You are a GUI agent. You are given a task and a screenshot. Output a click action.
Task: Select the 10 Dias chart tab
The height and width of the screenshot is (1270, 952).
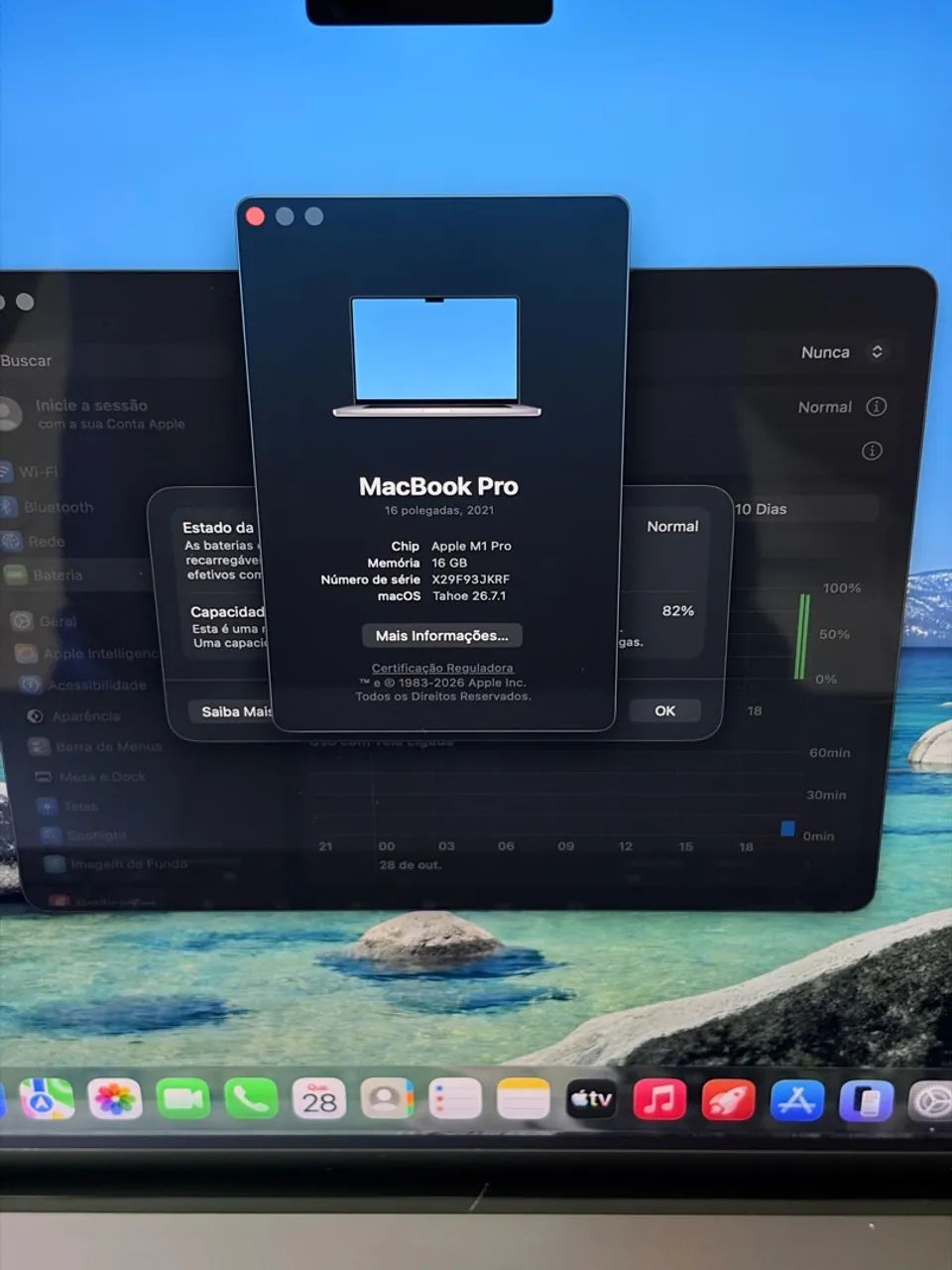point(761,509)
